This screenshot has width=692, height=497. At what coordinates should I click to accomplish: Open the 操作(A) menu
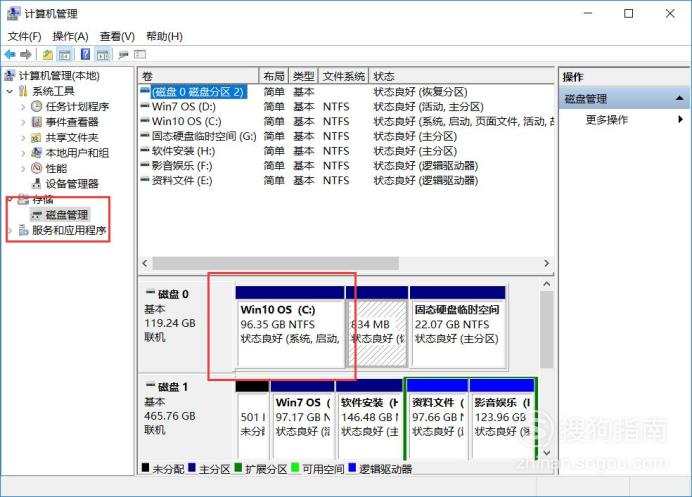click(x=70, y=36)
